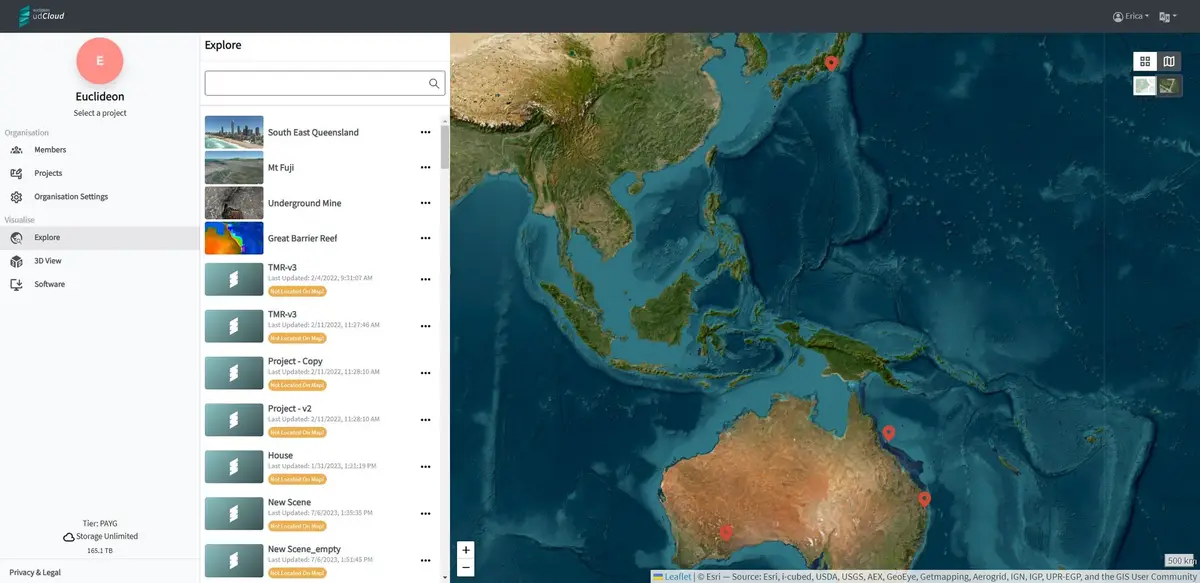
Task: Switch to map view toggle
Action: tap(1170, 62)
